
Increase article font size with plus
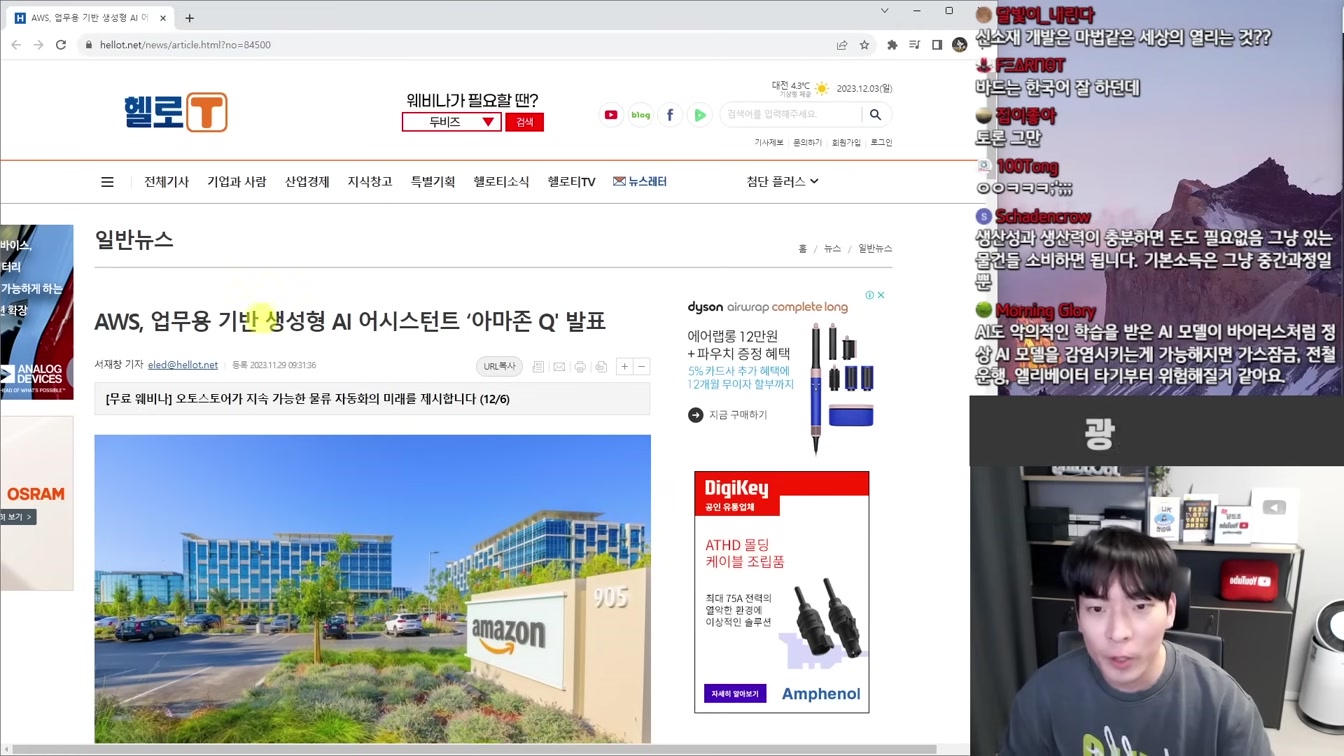(624, 367)
